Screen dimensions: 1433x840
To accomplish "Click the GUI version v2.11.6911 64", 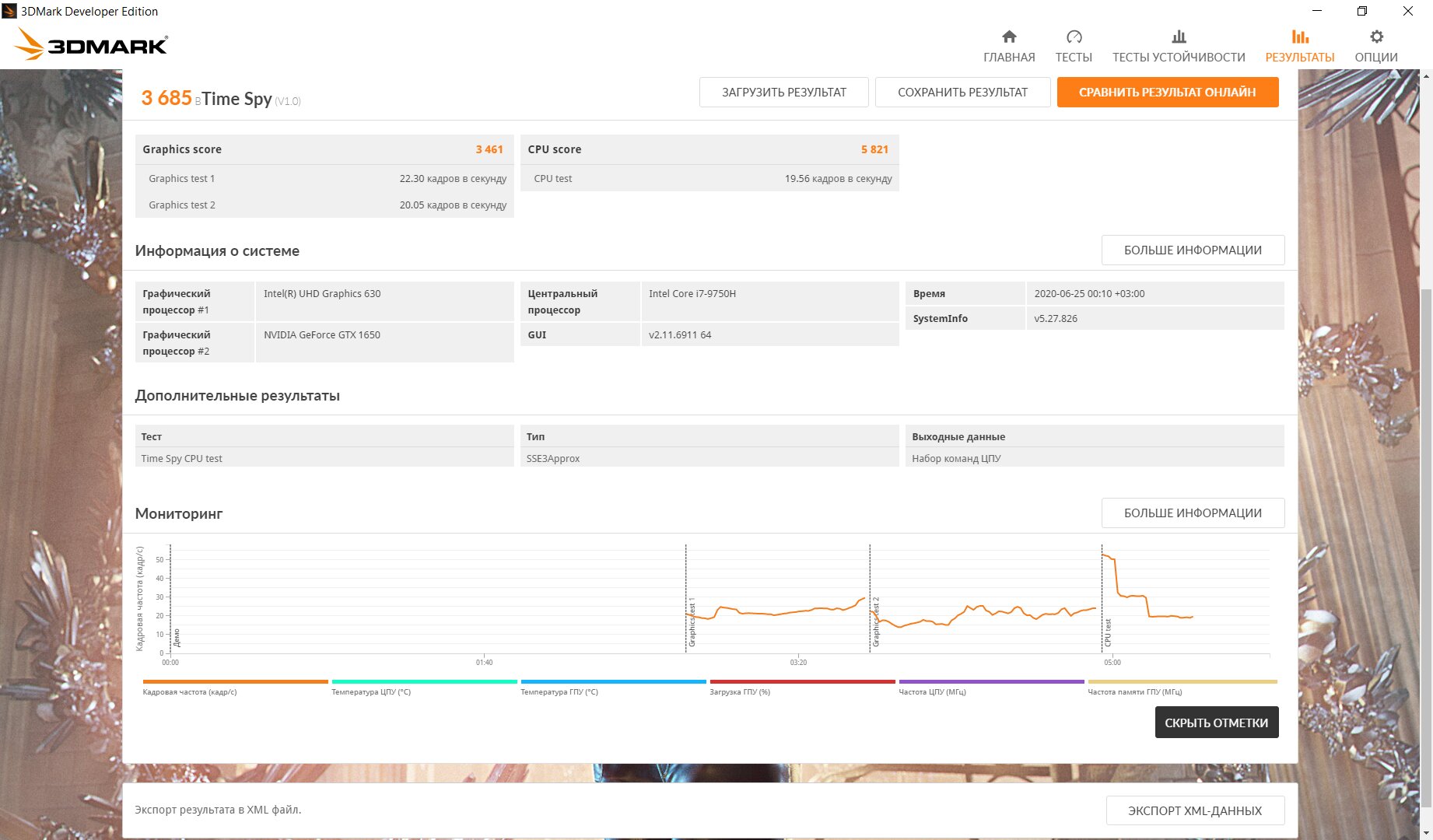I will 680,334.
